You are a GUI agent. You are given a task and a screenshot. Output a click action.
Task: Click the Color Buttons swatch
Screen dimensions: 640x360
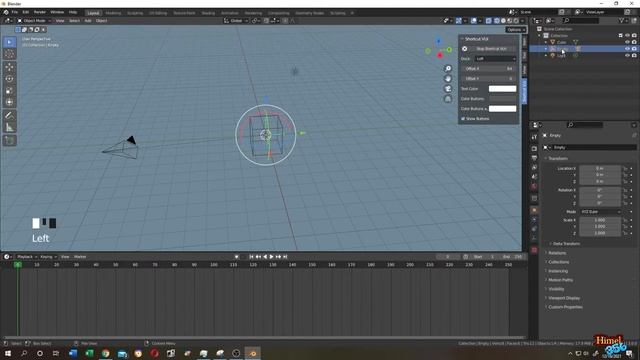coord(502,99)
